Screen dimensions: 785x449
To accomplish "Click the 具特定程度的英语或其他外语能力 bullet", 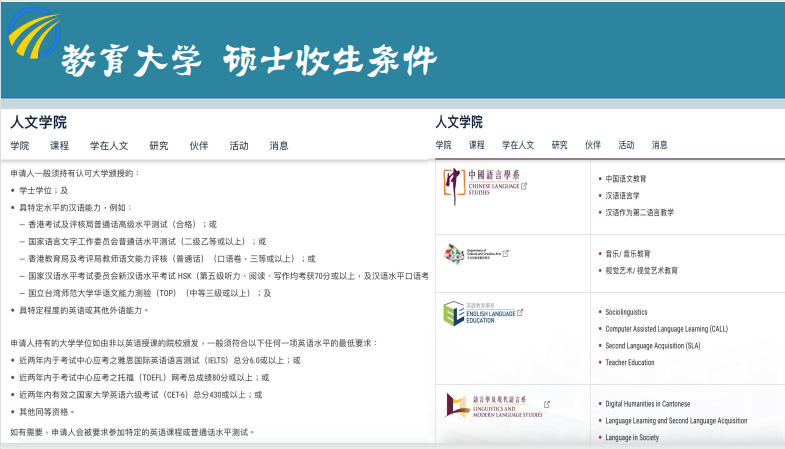I will pyautogui.click(x=84, y=310).
